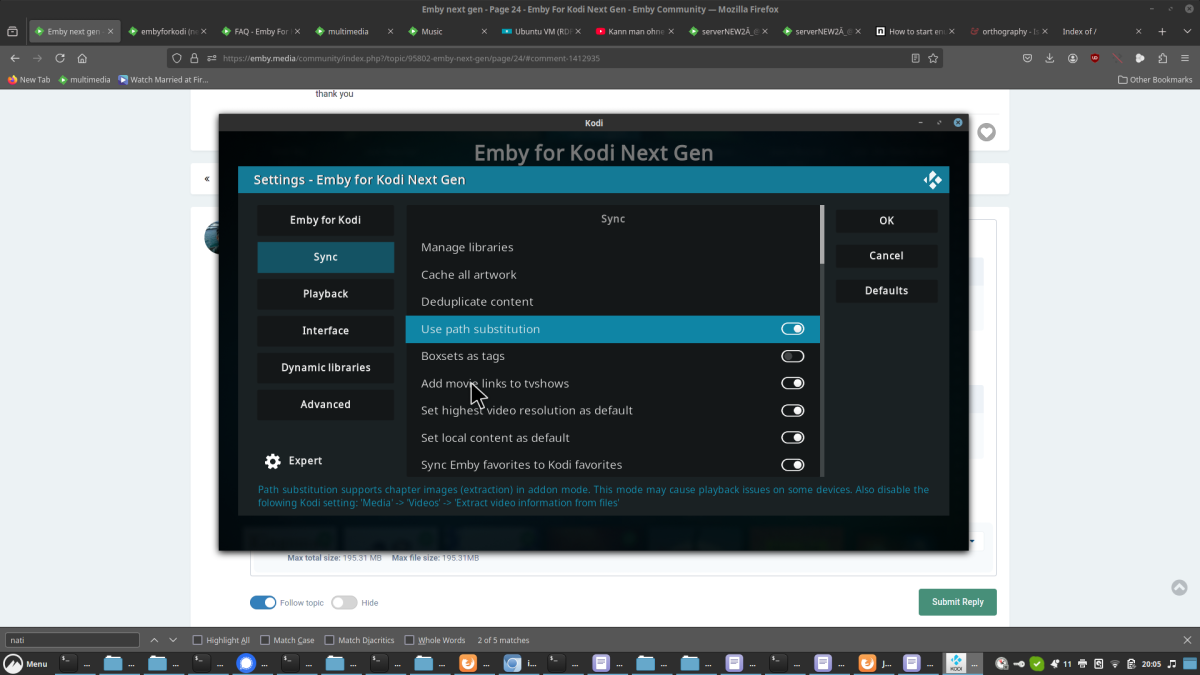Screen dimensions: 1200x675
Task: Open multimedia bookmark in bookmarks bar
Action: pos(84,79)
